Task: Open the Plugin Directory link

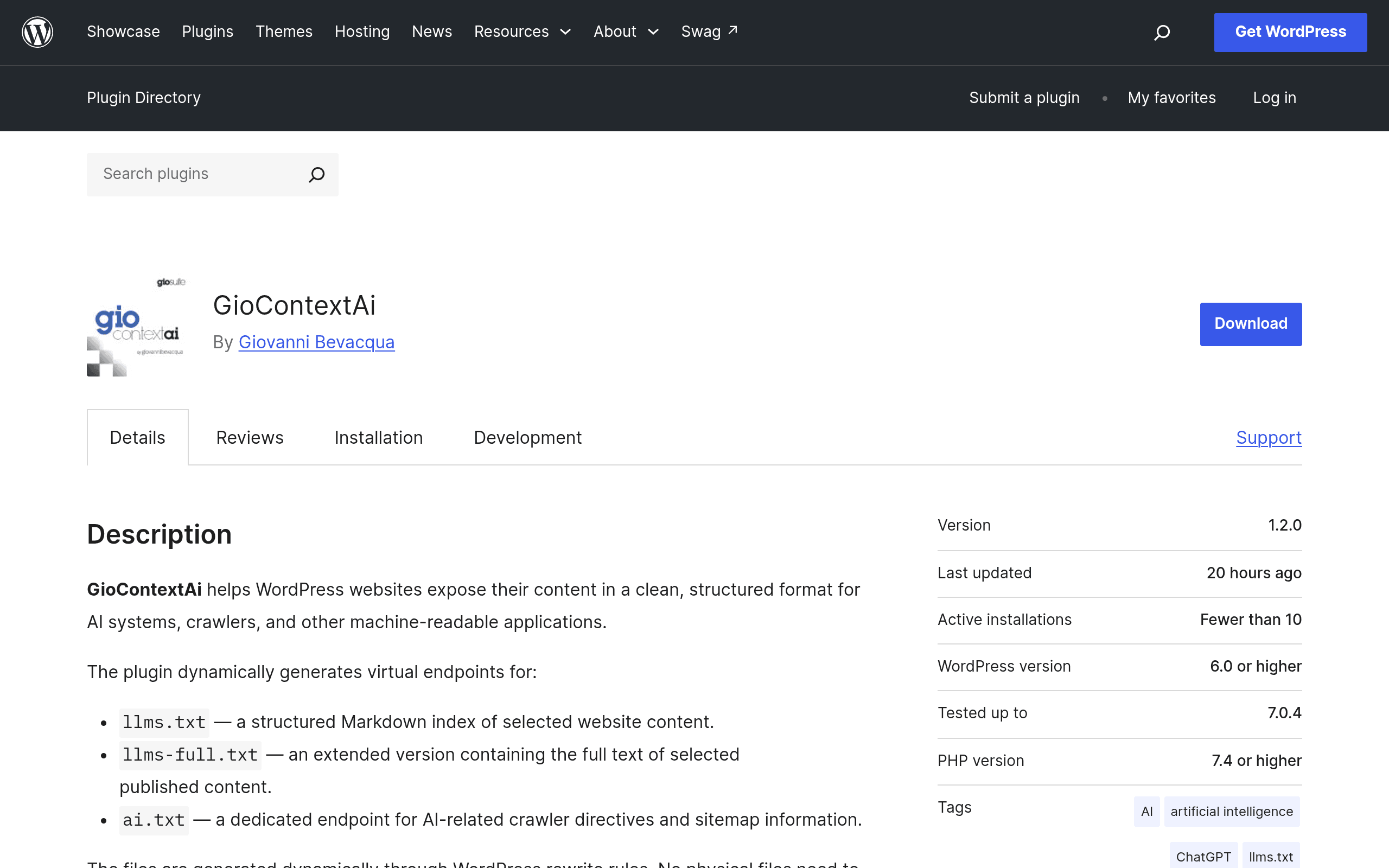Action: pos(143,98)
